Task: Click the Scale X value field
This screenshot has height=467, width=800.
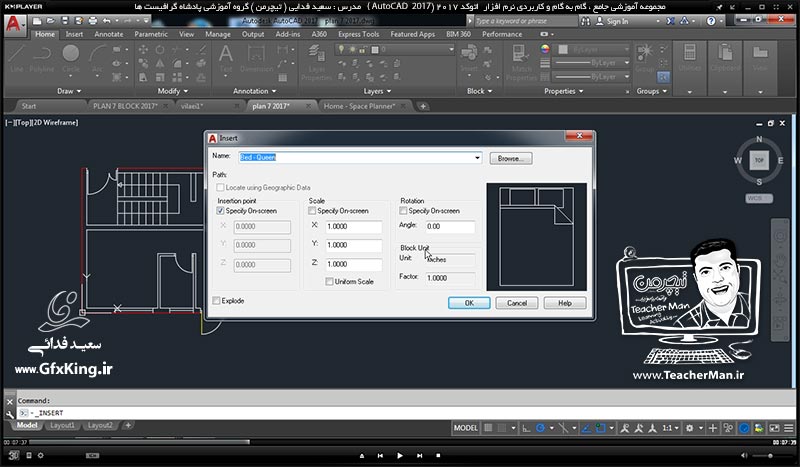Action: coord(354,227)
